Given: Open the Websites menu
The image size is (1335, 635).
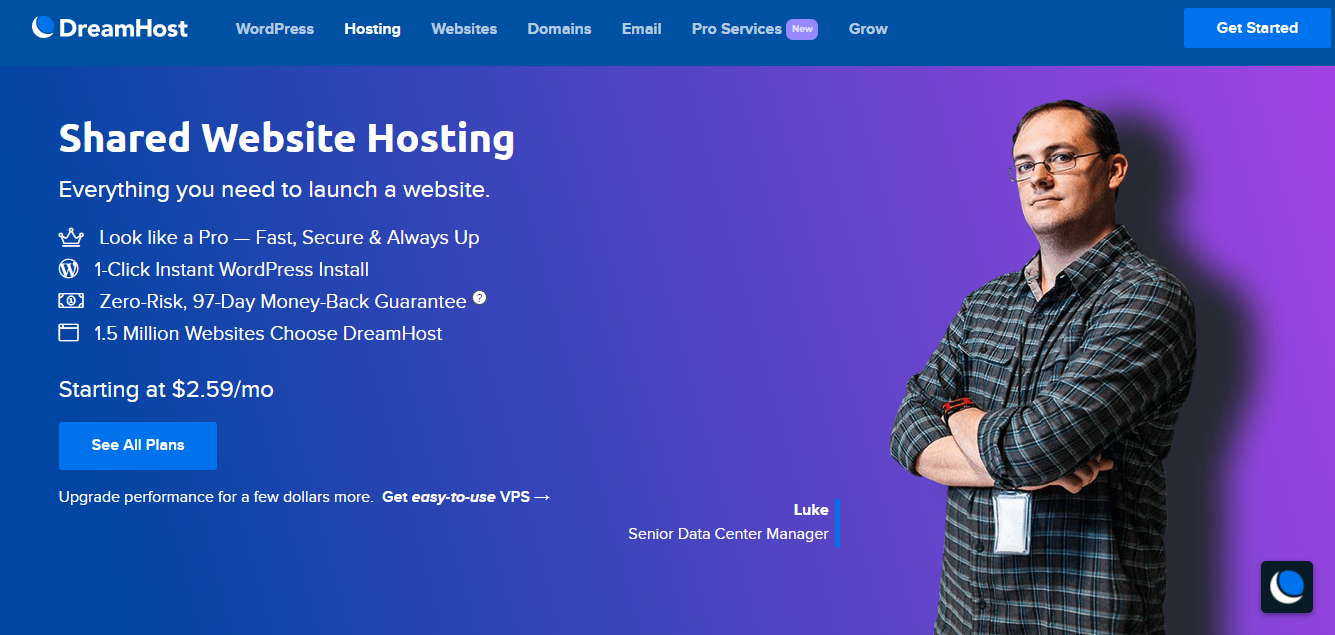Looking at the screenshot, I should [464, 29].
